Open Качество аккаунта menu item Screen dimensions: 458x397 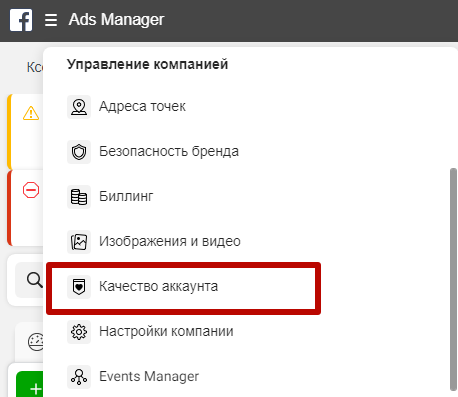pyautogui.click(x=158, y=286)
